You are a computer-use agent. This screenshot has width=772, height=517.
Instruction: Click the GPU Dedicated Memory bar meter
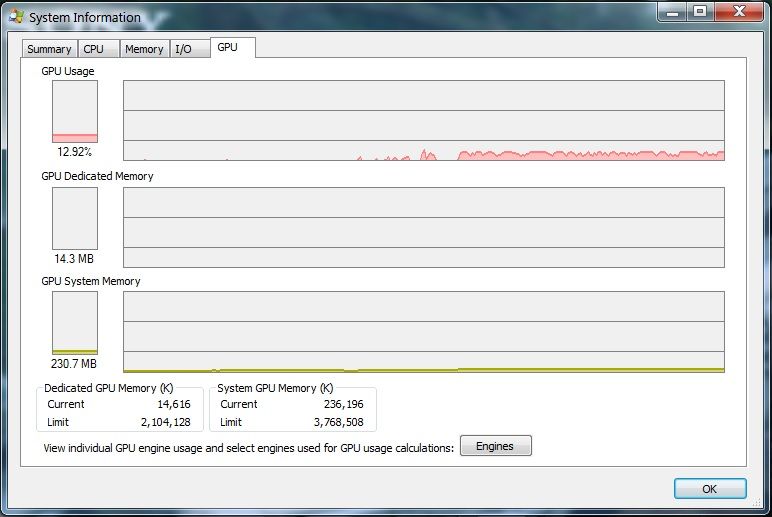[x=75, y=219]
